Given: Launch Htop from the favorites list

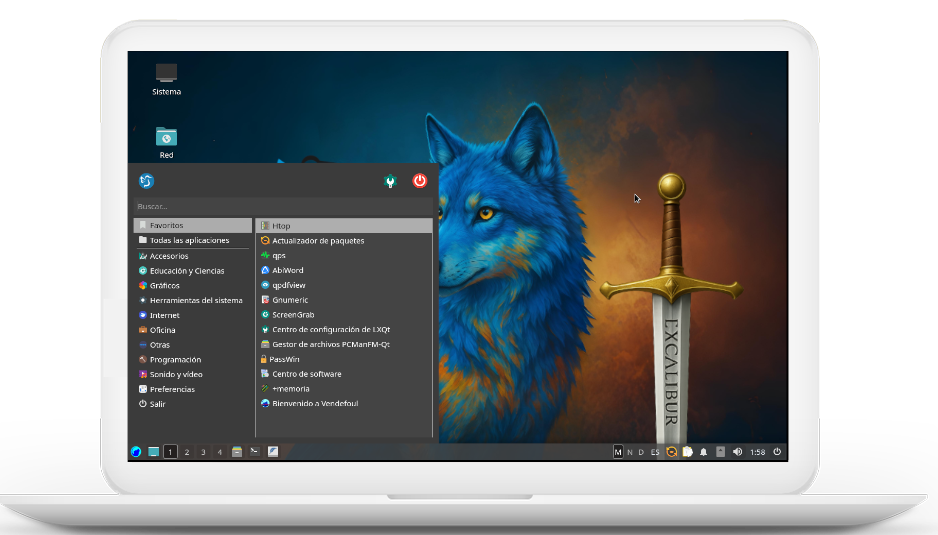Looking at the screenshot, I should tap(281, 226).
